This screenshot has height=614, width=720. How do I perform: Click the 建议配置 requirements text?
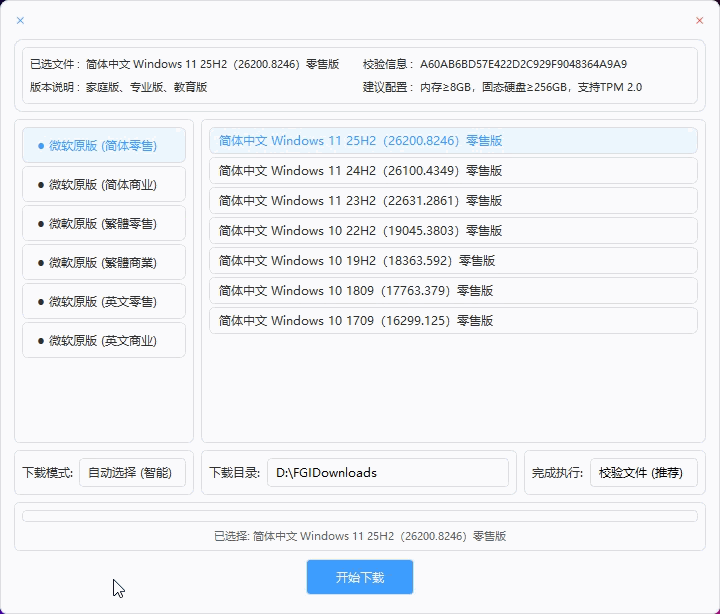[531, 87]
